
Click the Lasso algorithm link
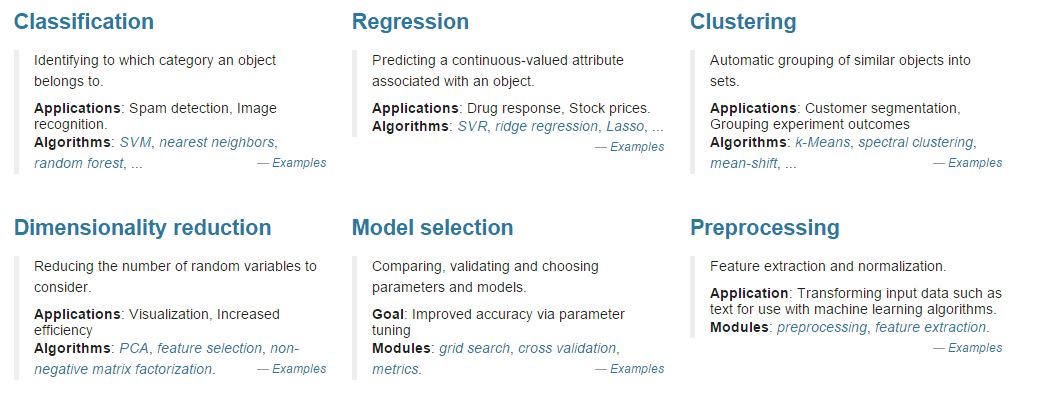tap(625, 126)
